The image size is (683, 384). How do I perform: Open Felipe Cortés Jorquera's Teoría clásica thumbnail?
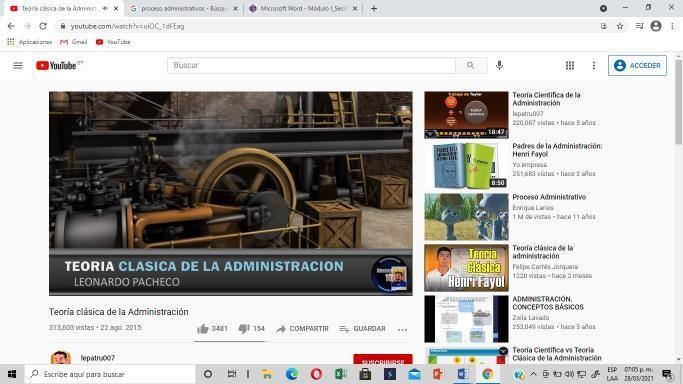coord(466,268)
